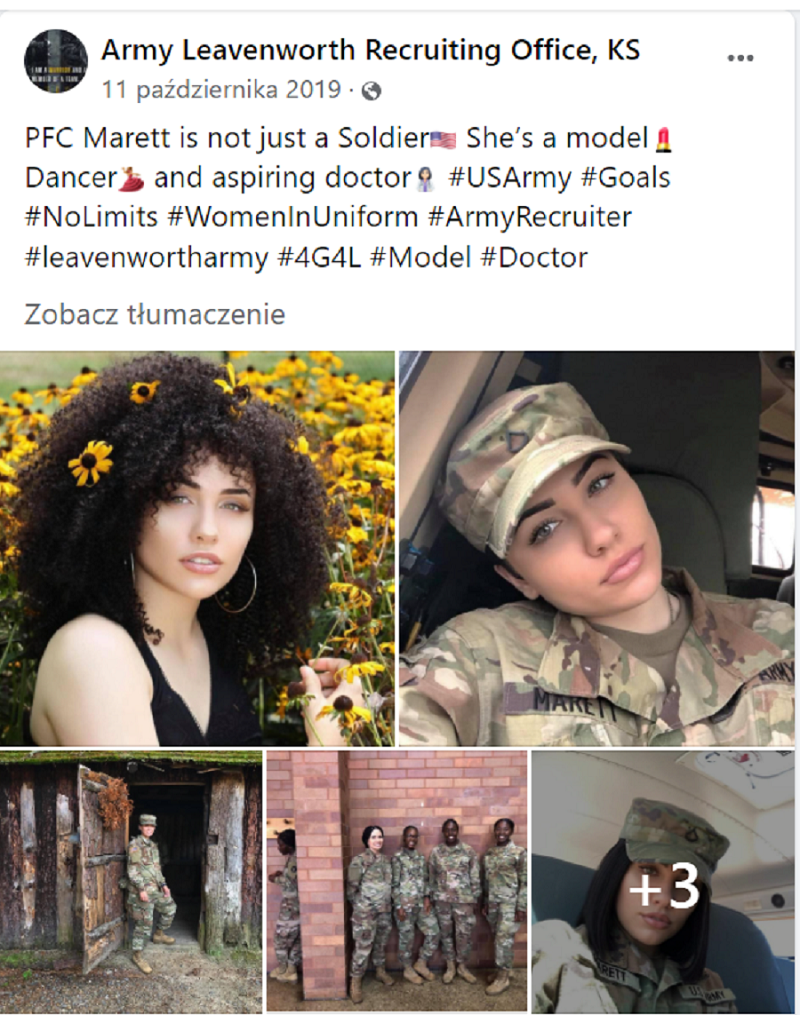This screenshot has height=1015, width=800.
Task: Open the three-dot post options menu
Action: click(x=740, y=58)
